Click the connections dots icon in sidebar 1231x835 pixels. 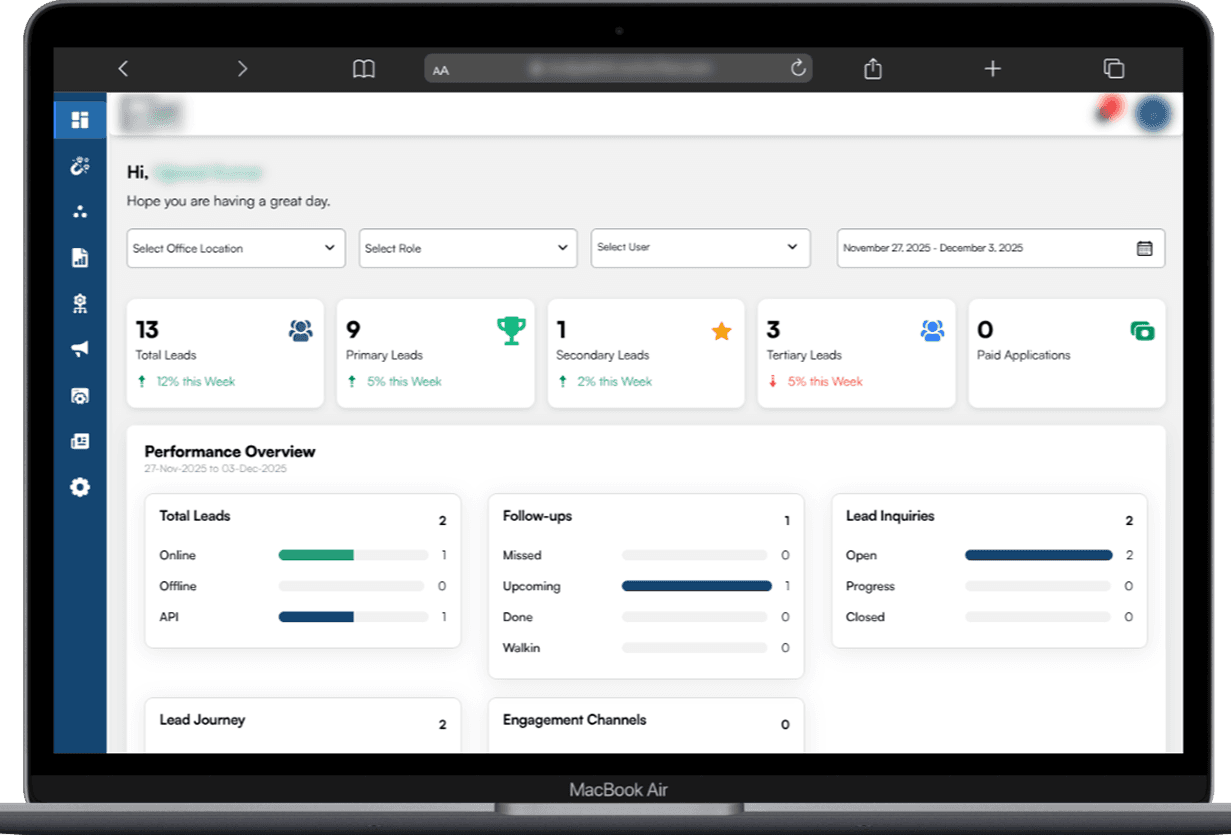[80, 211]
